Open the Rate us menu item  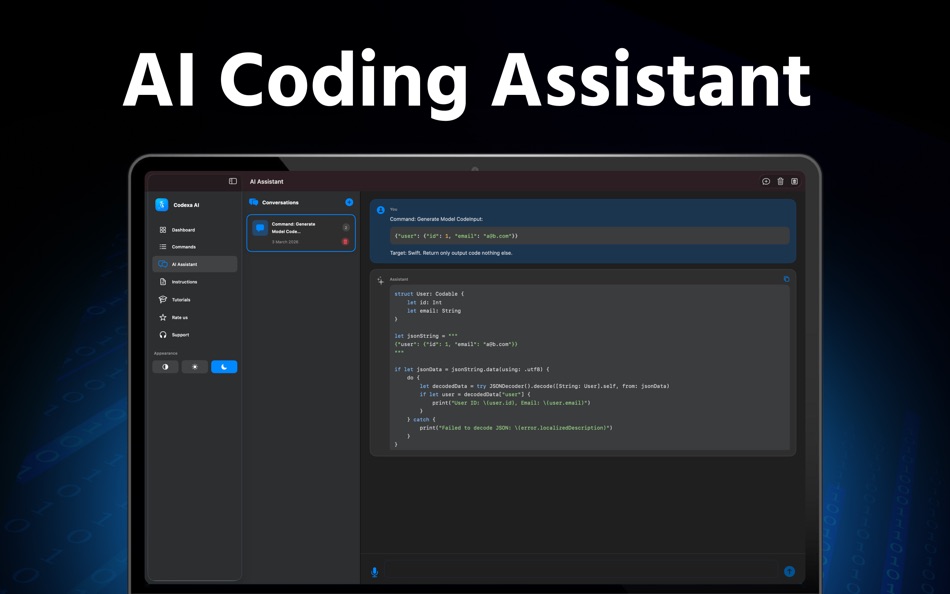coord(181,317)
